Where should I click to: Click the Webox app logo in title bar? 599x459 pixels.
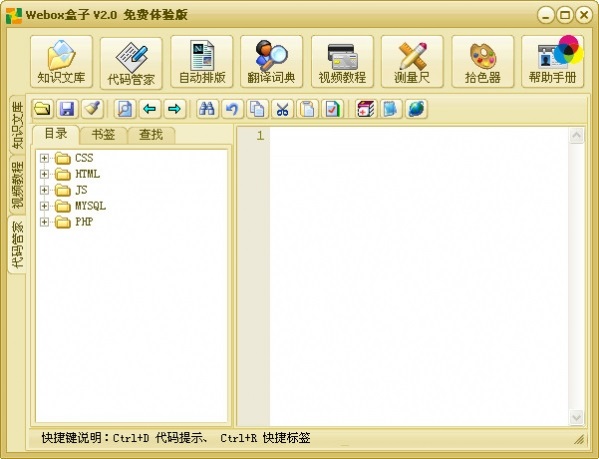tap(14, 16)
